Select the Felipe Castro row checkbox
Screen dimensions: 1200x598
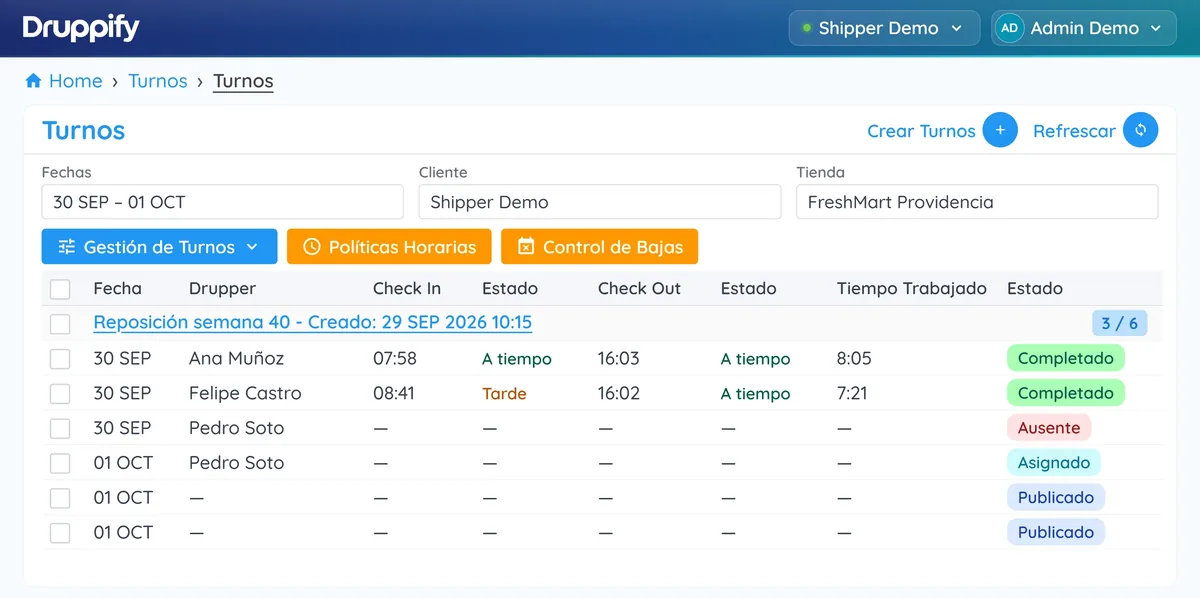[x=60, y=393]
